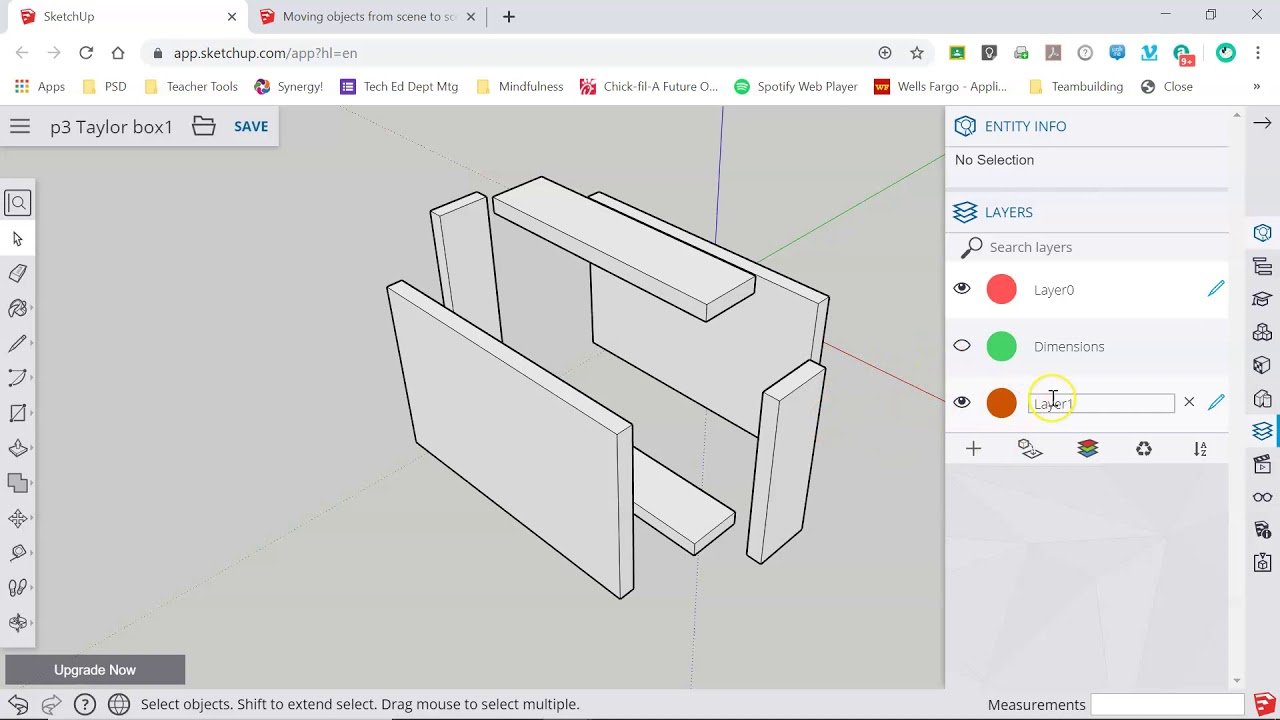Select the Eraser tool

point(18,273)
